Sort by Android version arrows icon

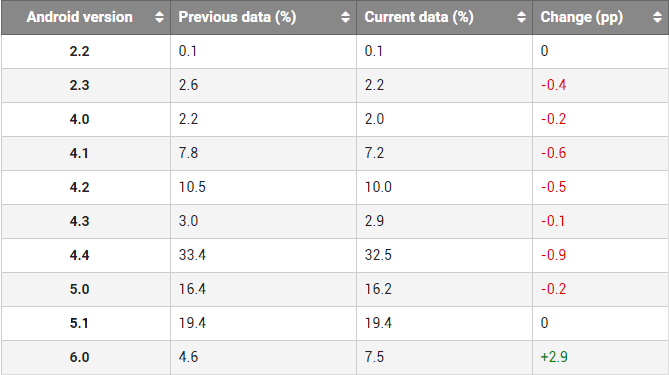coord(159,17)
